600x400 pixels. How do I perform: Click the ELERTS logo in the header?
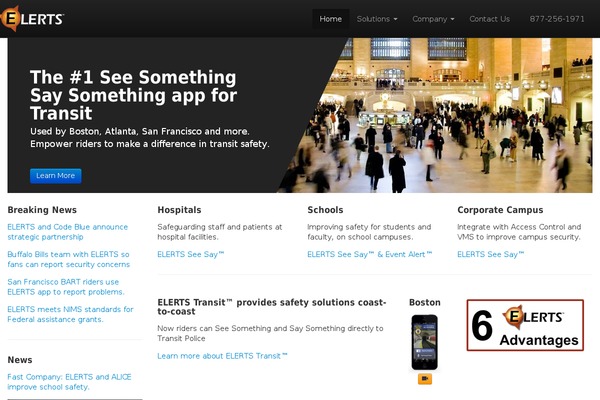pyautogui.click(x=32, y=18)
